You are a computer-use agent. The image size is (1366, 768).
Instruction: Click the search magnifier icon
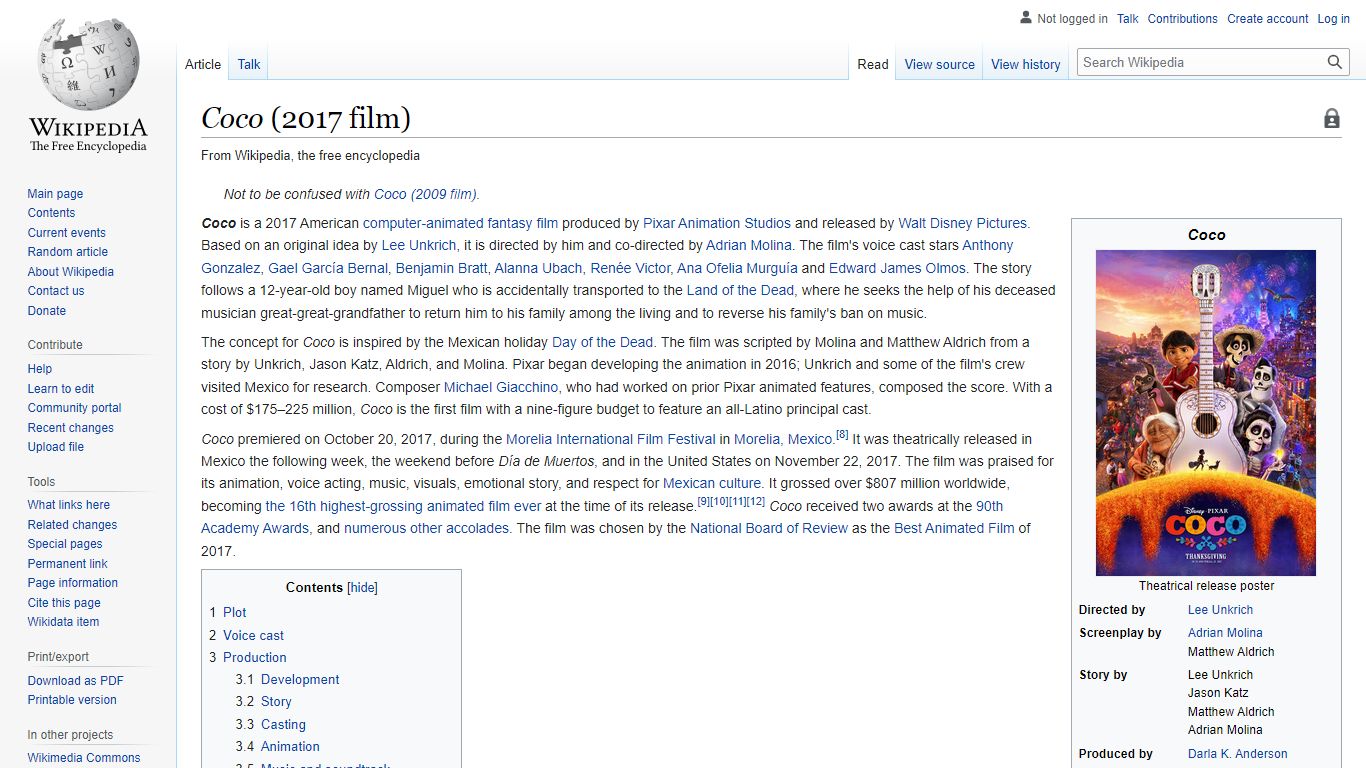(x=1335, y=62)
